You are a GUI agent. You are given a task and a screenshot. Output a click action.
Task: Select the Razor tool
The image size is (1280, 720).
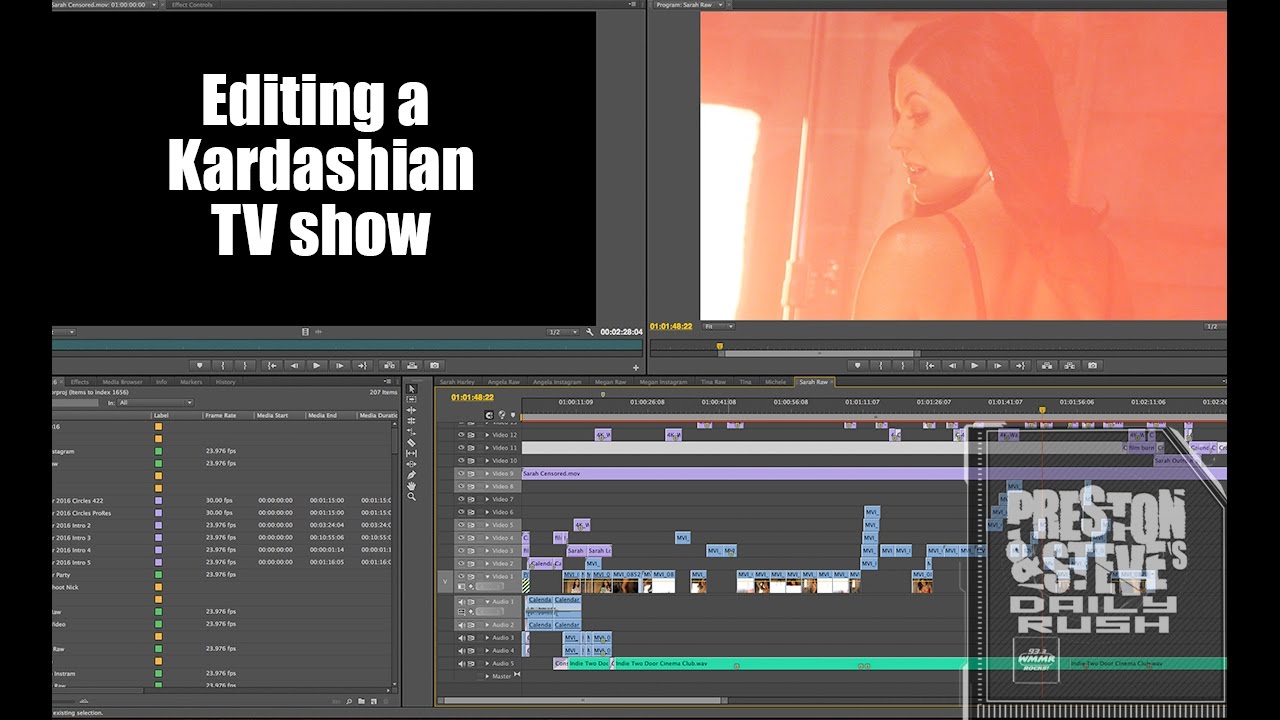tap(411, 442)
